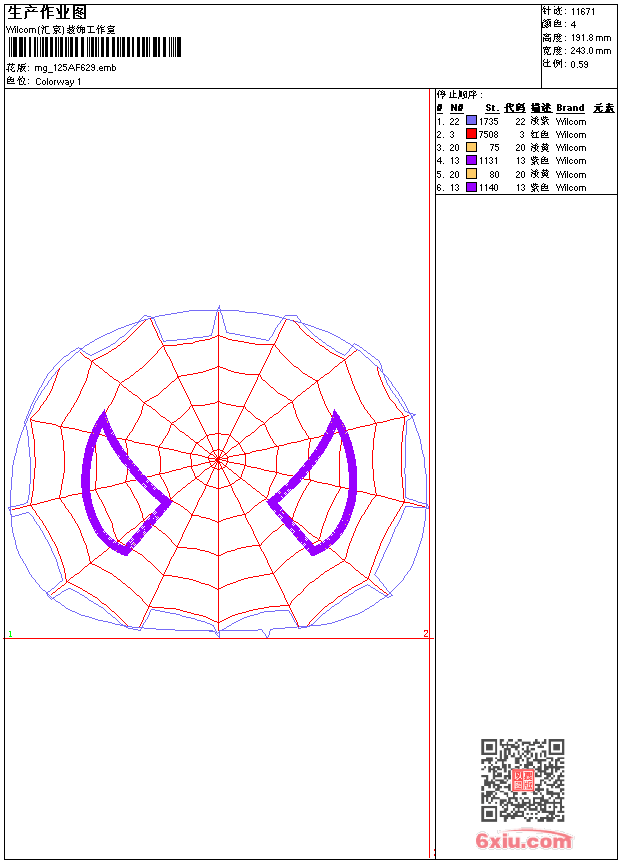Select the title text '生产作业图'
The height and width of the screenshot is (860, 620).
pos(47,13)
